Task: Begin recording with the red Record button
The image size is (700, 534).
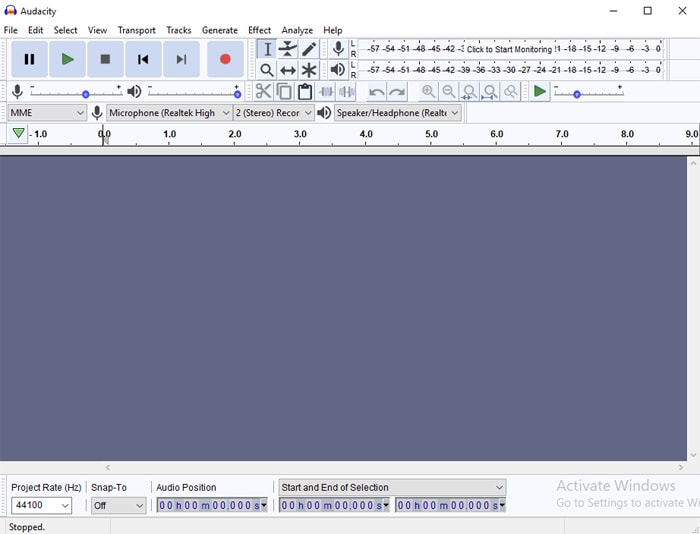Action: [225, 59]
